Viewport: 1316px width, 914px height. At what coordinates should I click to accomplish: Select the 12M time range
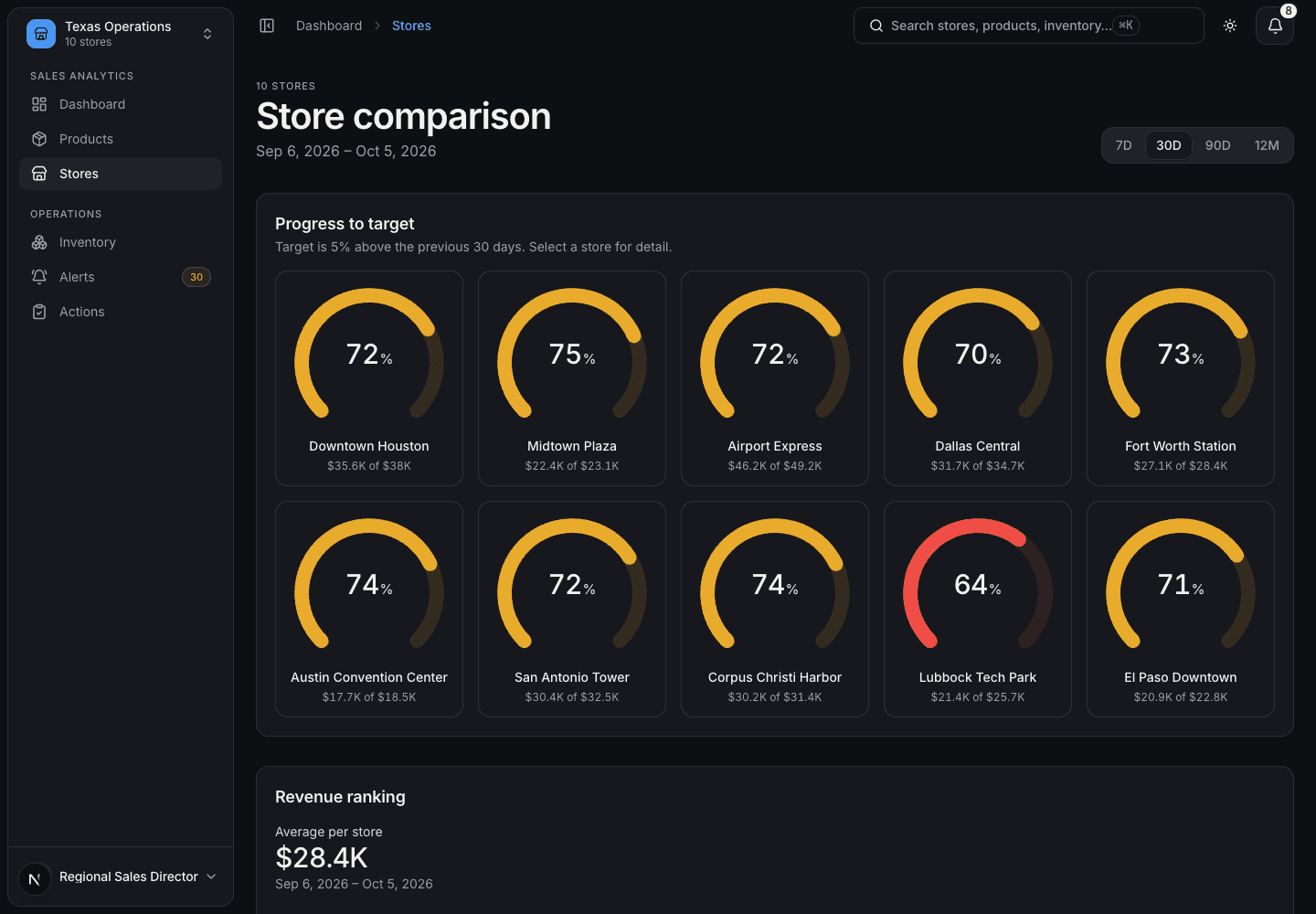click(x=1267, y=145)
